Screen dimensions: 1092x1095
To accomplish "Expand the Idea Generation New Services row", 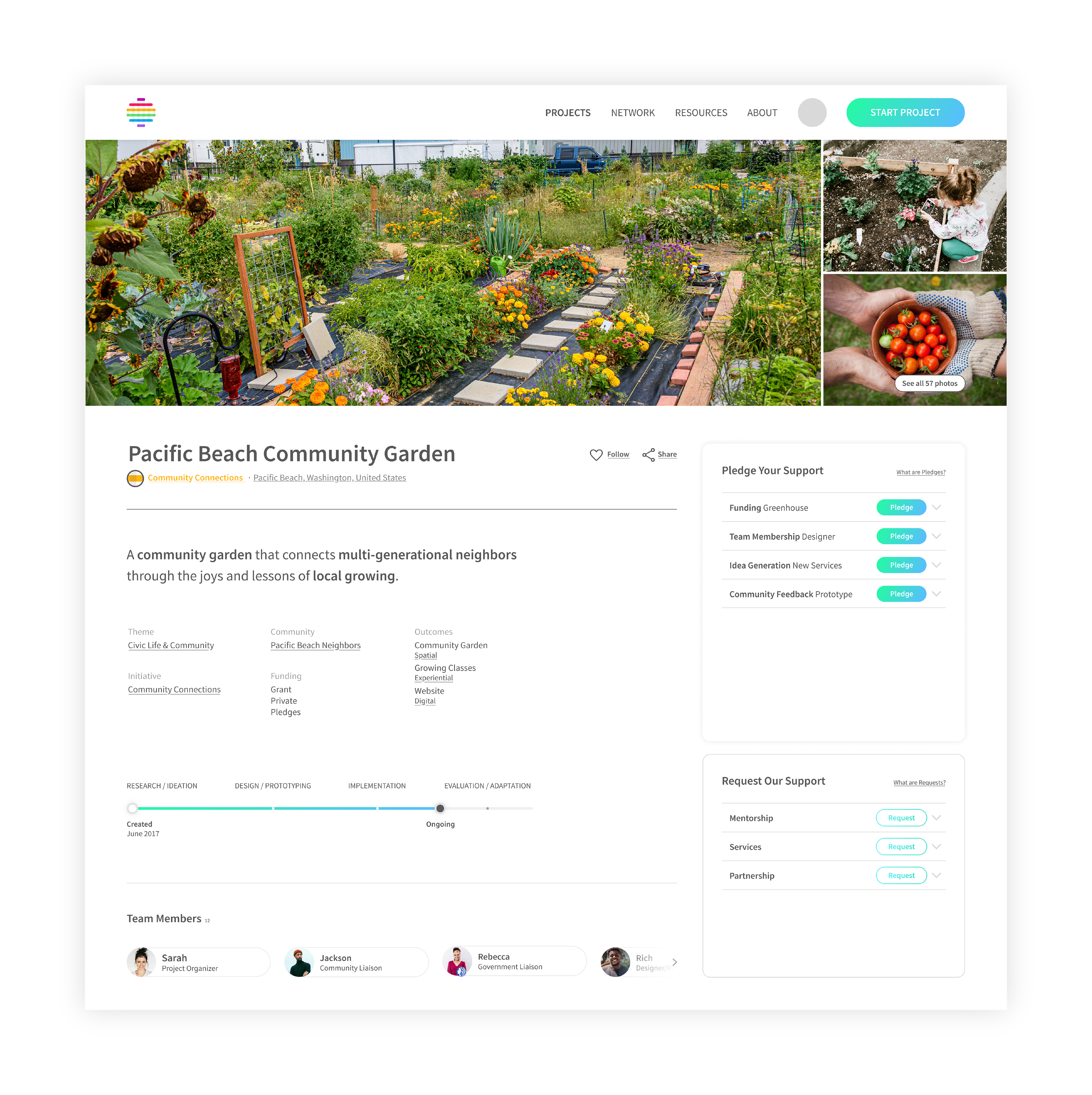I will point(936,565).
